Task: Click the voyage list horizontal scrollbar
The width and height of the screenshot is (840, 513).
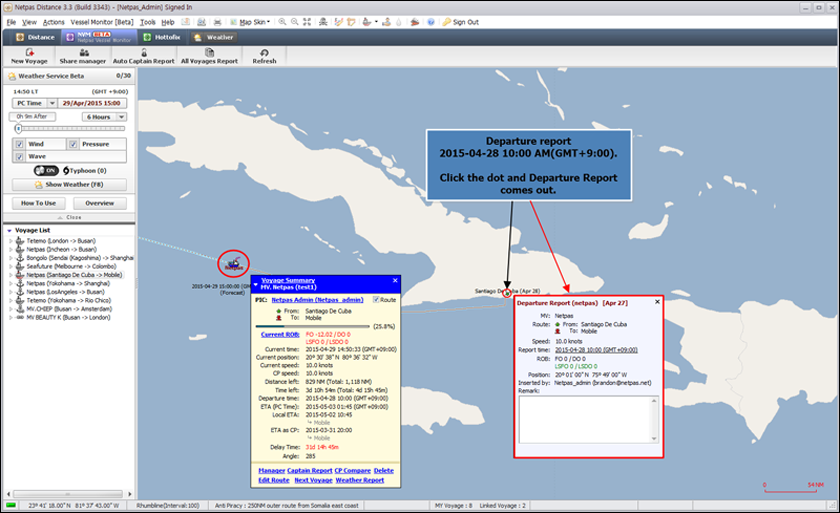Action: pyautogui.click(x=69, y=494)
